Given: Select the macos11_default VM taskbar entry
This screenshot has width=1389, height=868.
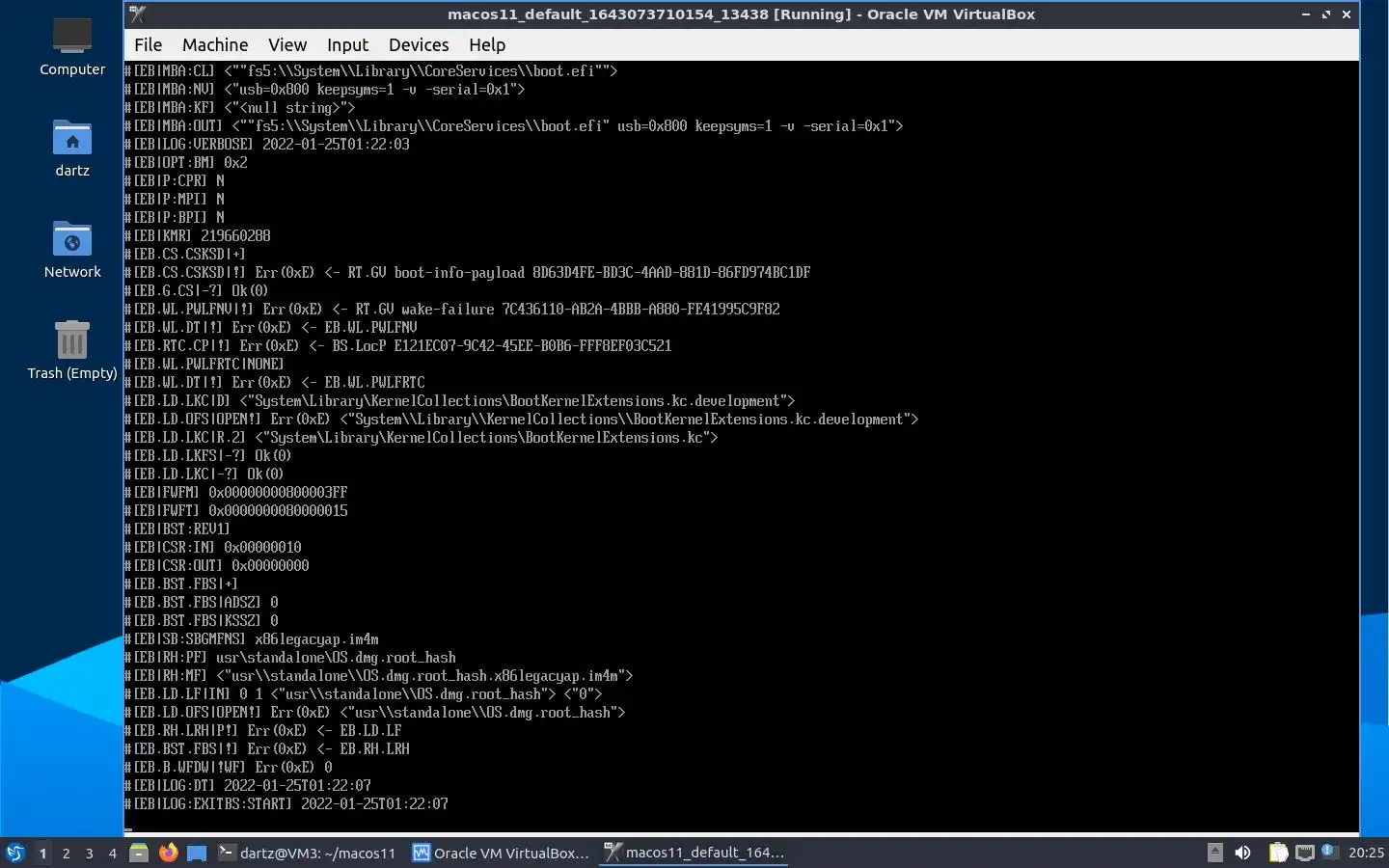Looking at the screenshot, I should click(694, 853).
